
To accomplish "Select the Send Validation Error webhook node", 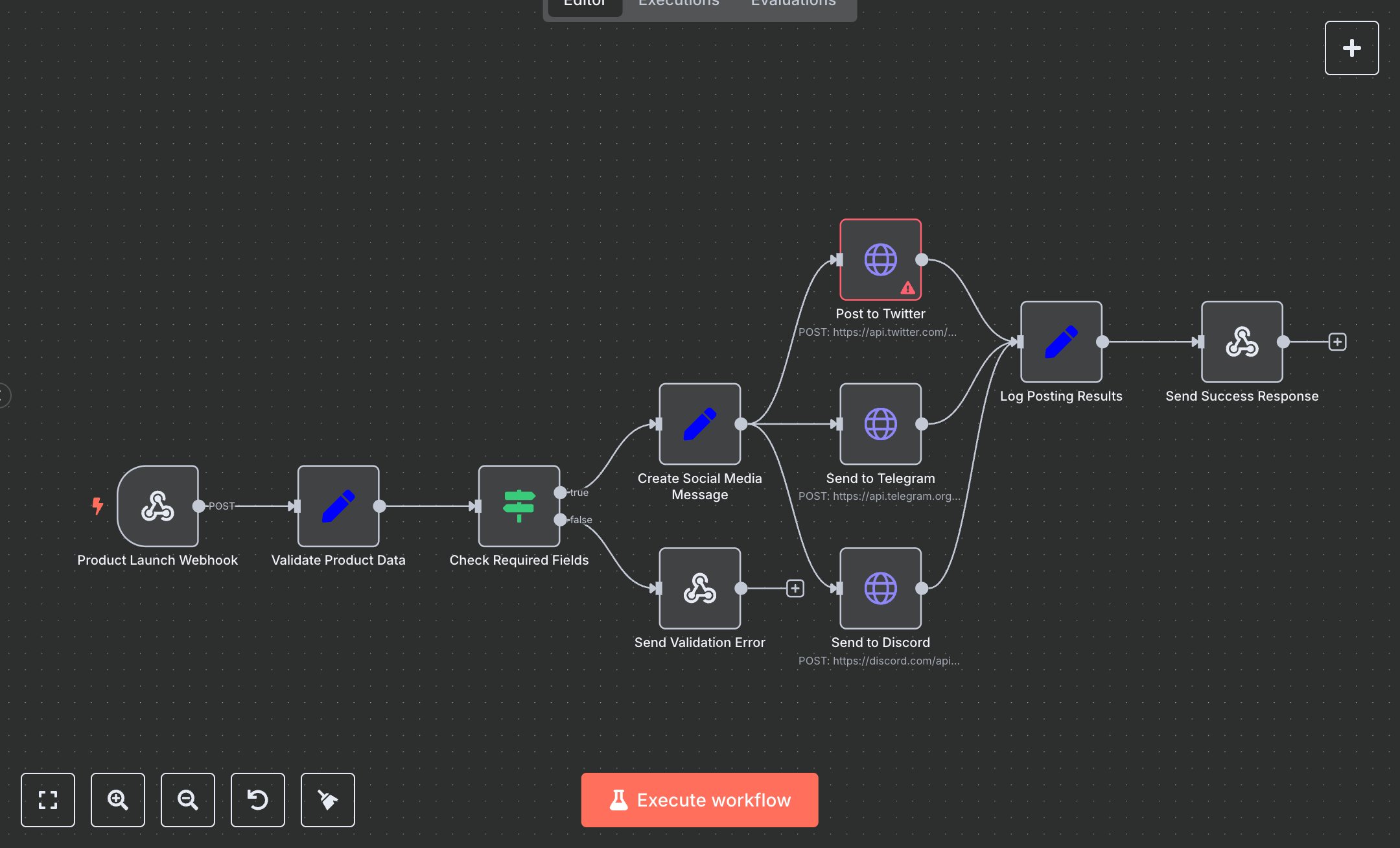I will click(x=699, y=589).
